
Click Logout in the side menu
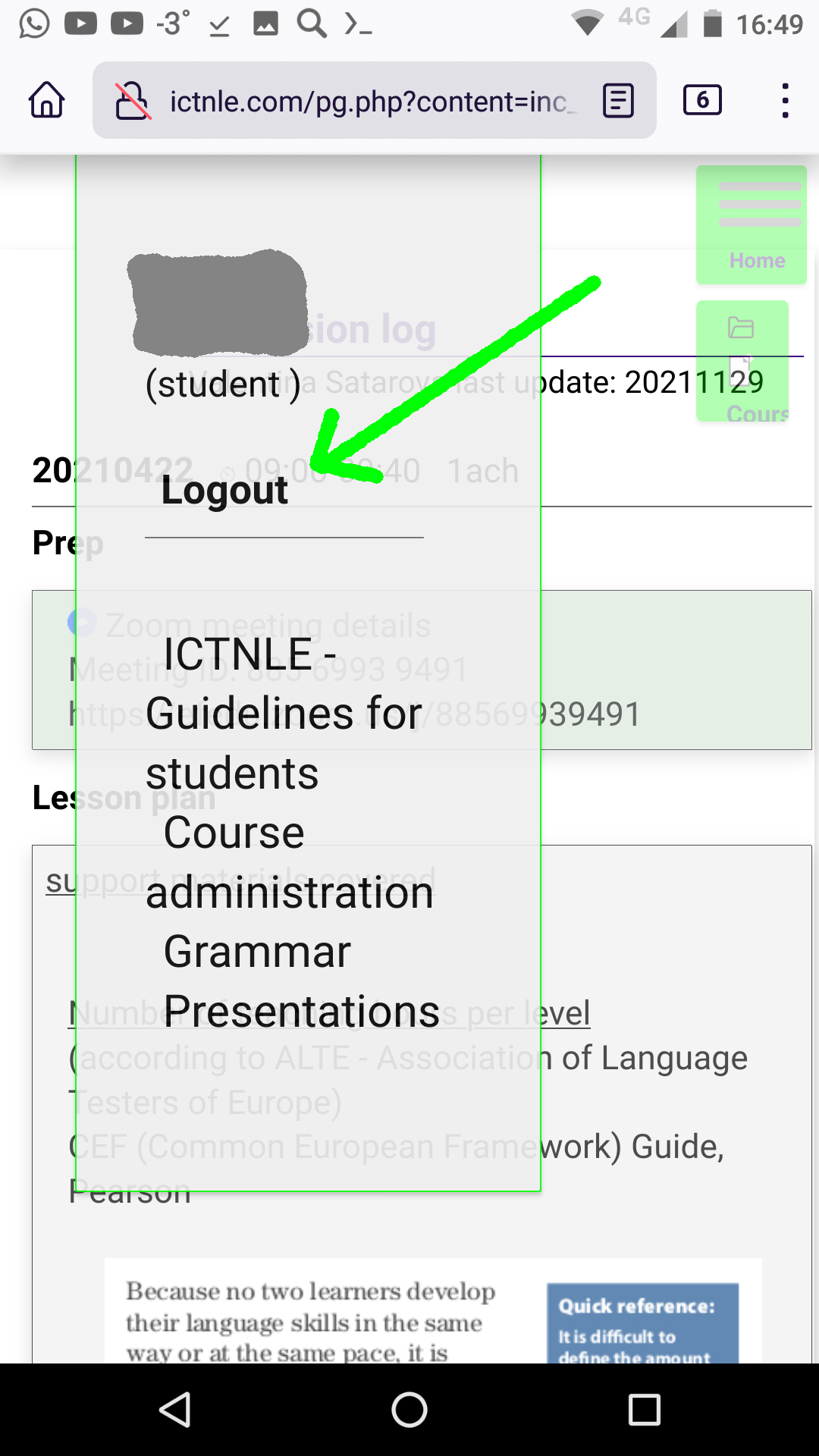[x=224, y=491]
